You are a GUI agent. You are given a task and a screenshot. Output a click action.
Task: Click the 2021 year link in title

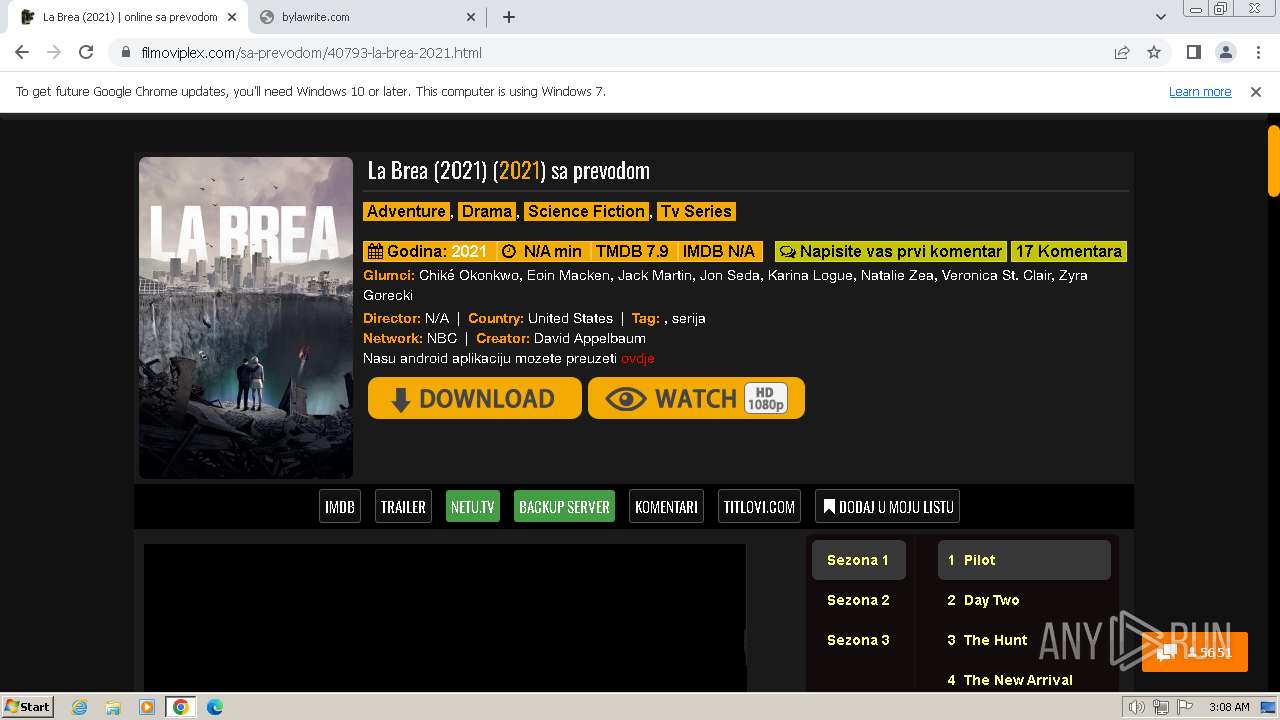[520, 171]
